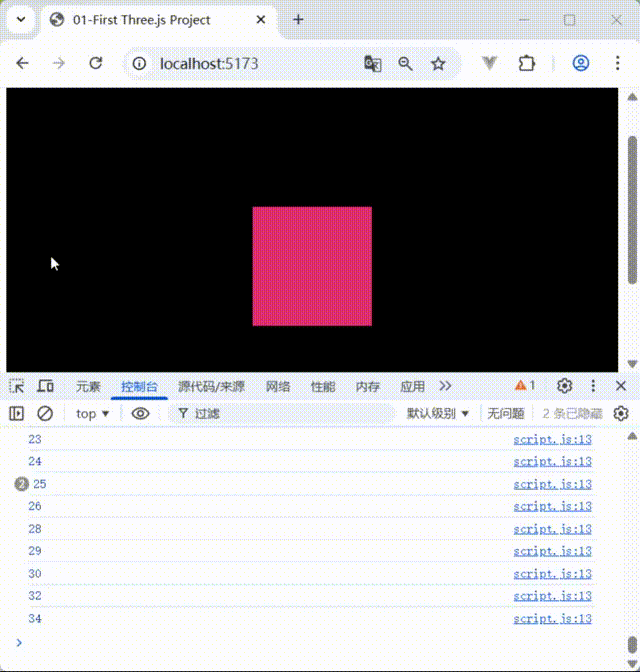The width and height of the screenshot is (640, 672).
Task: Open a new browser tab
Action: tap(298, 20)
